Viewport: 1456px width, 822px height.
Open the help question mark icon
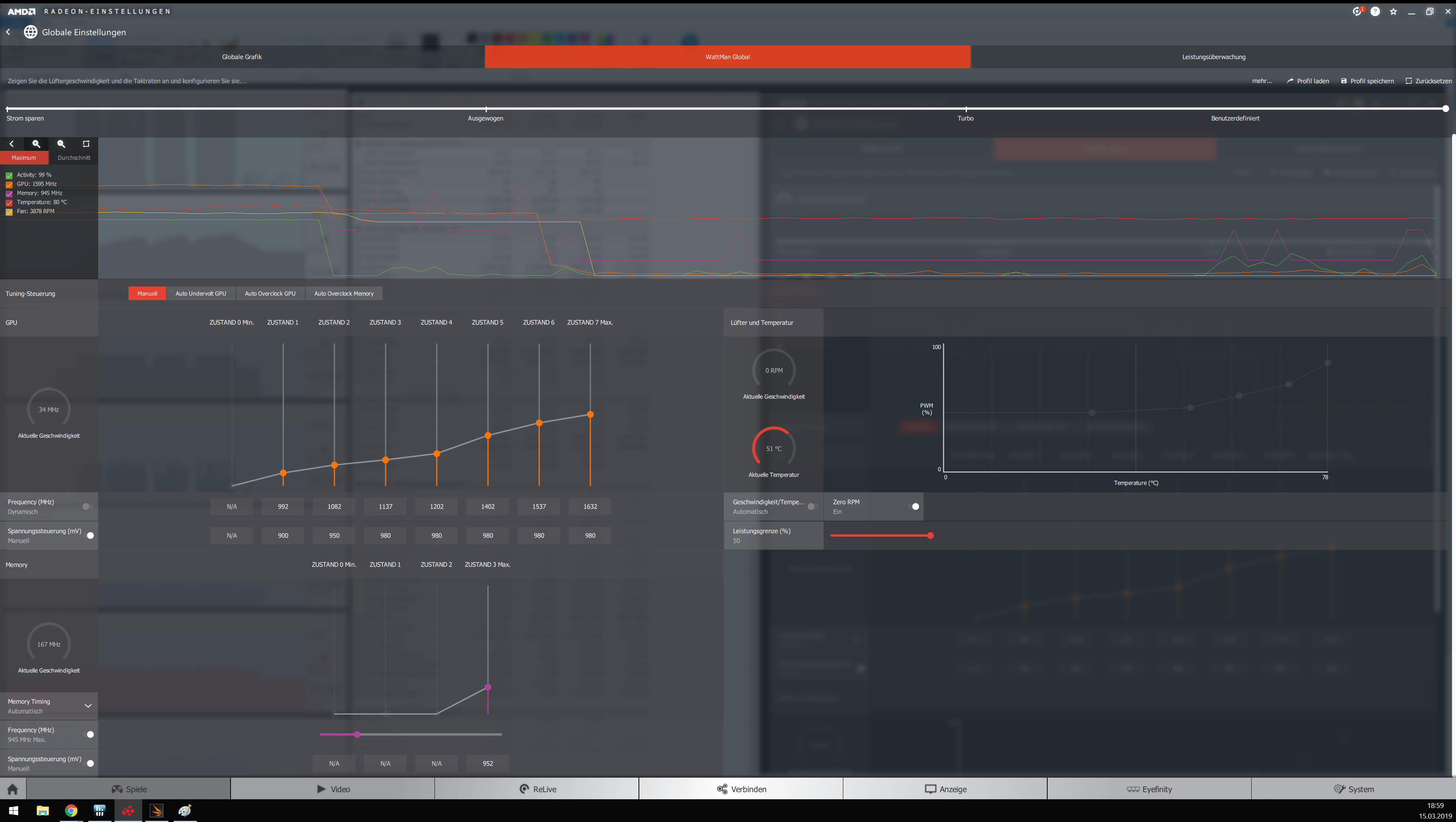coord(1375,11)
